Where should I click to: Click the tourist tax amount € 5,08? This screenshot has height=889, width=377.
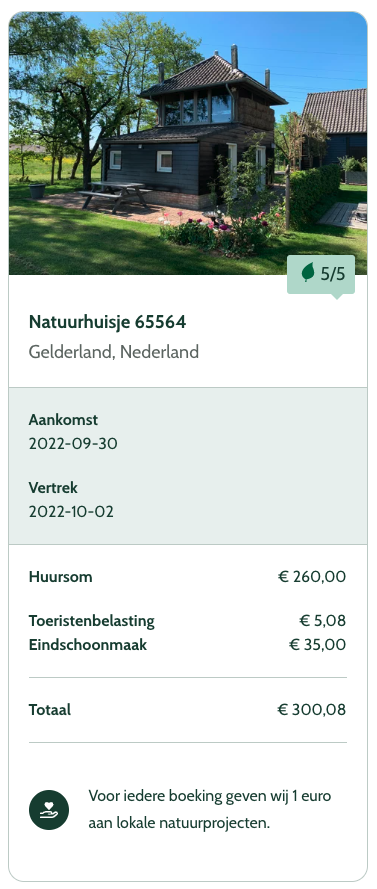323,621
